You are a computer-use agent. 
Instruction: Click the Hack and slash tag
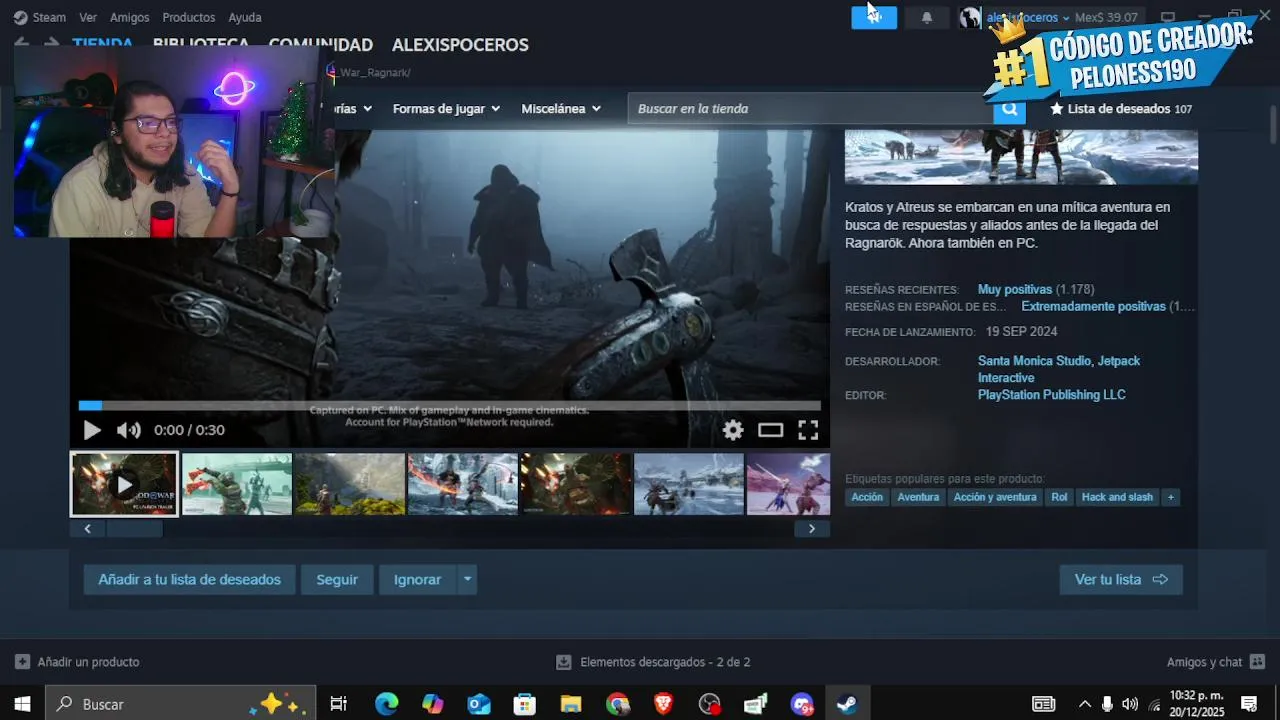point(1117,497)
